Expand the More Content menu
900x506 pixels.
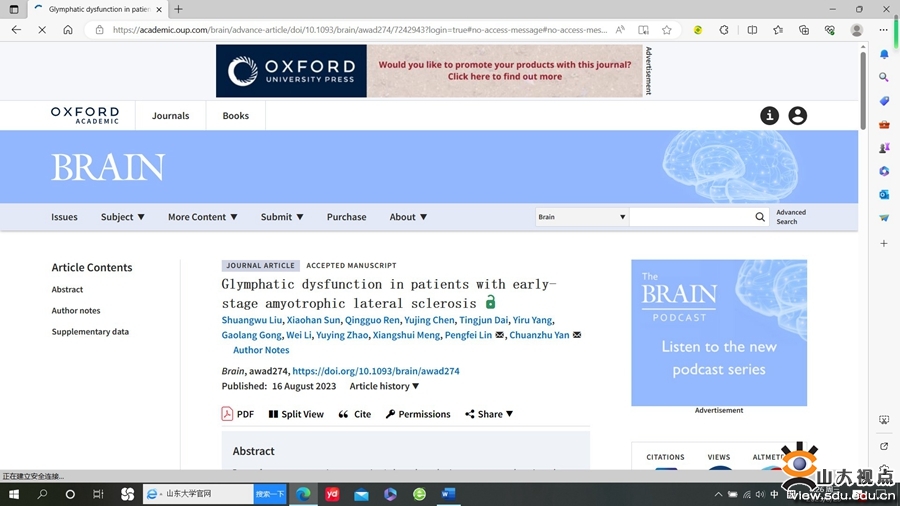(x=203, y=217)
